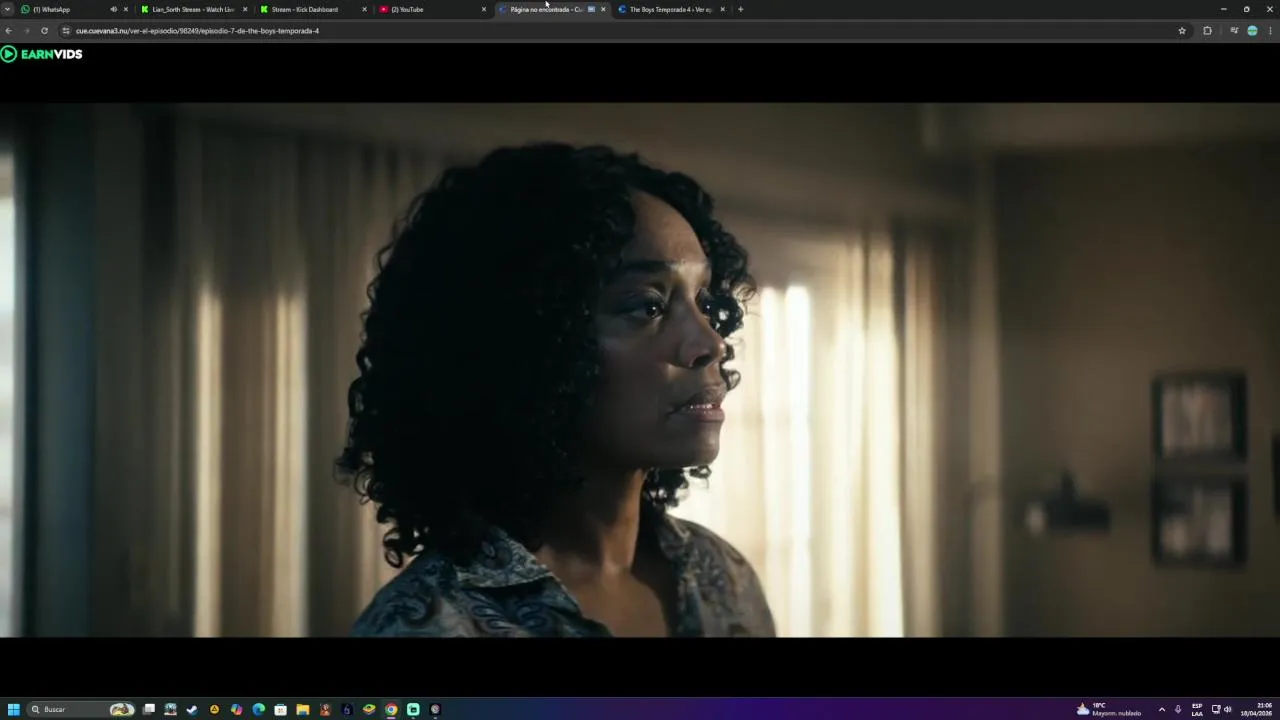The width and height of the screenshot is (1280, 720).
Task: Switch the ESP LAA keyboard language
Action: (1197, 709)
